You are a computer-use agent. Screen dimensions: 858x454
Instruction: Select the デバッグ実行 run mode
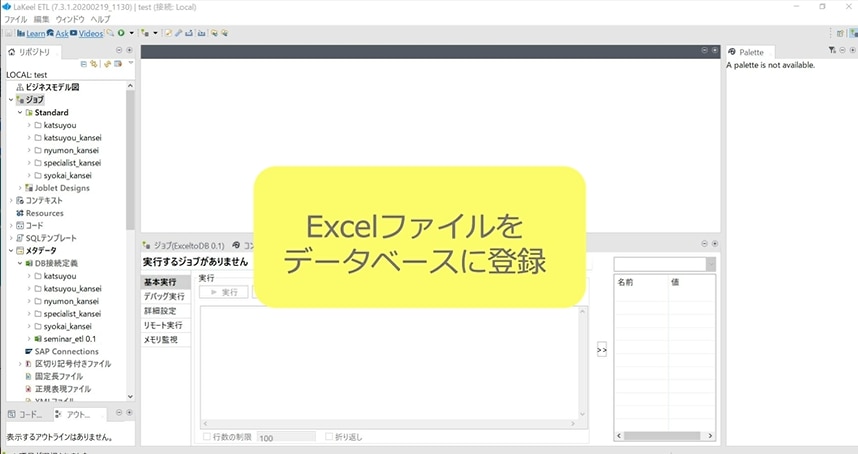pyautogui.click(x=164, y=297)
